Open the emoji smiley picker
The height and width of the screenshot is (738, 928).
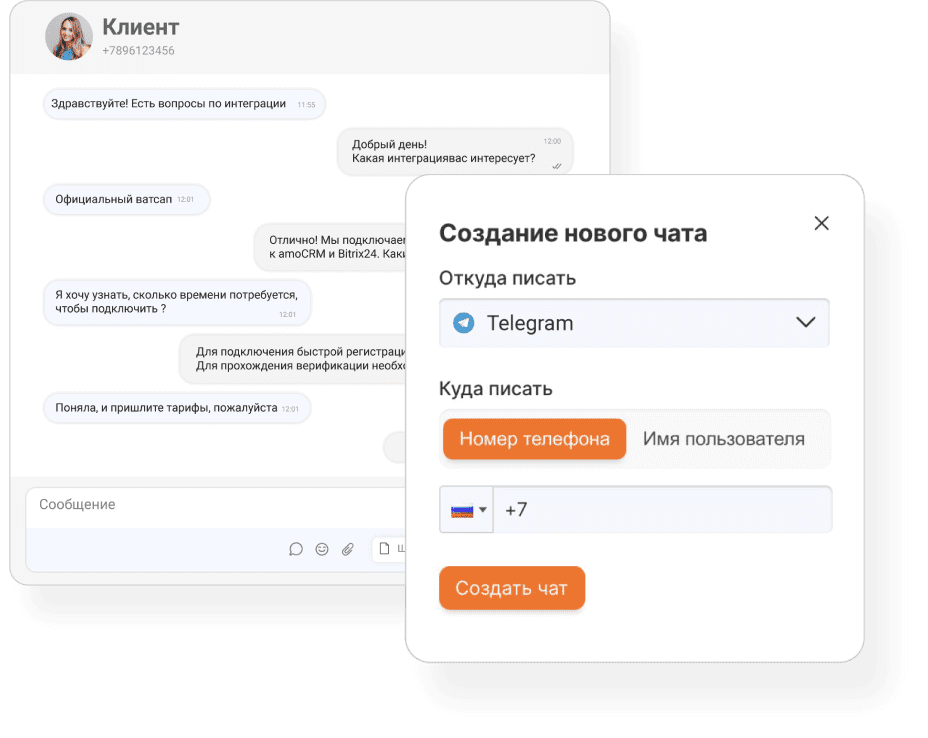pos(322,549)
